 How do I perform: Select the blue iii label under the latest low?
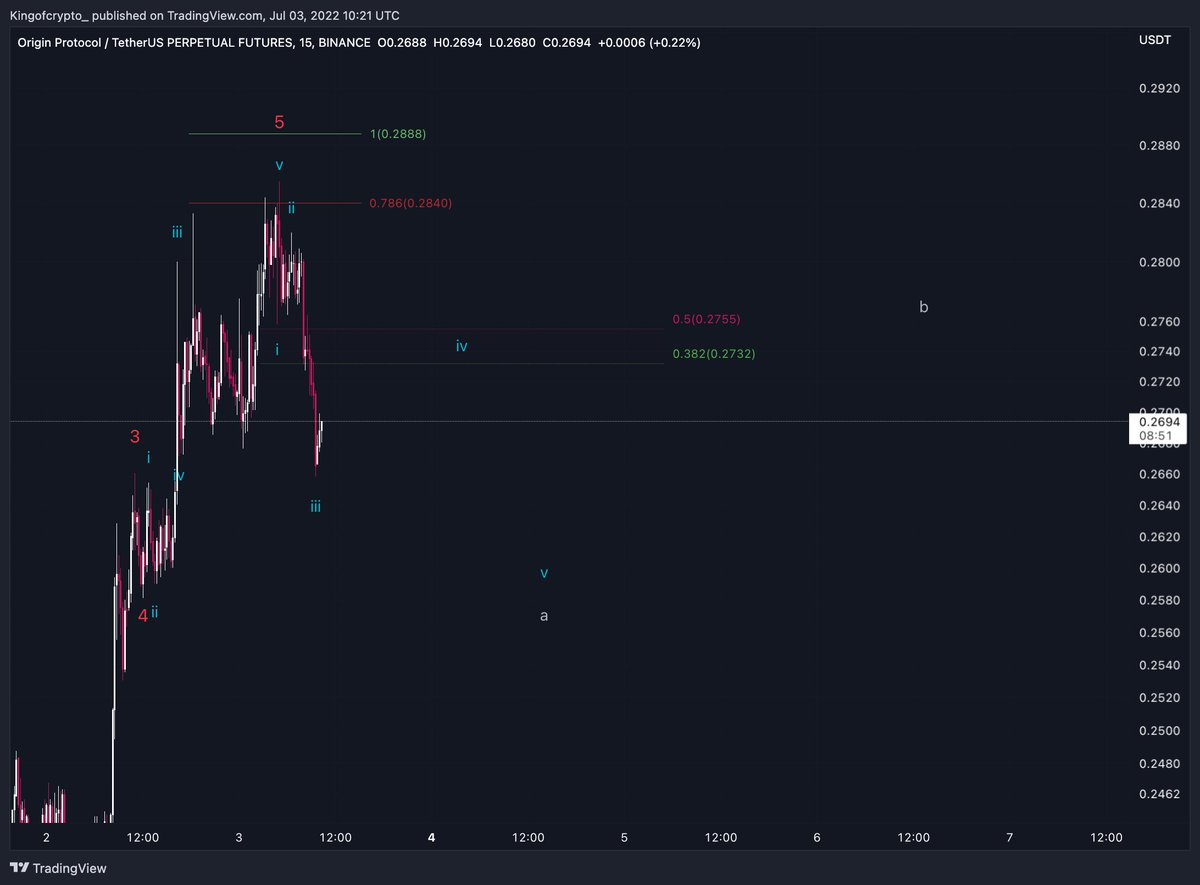tap(315, 507)
